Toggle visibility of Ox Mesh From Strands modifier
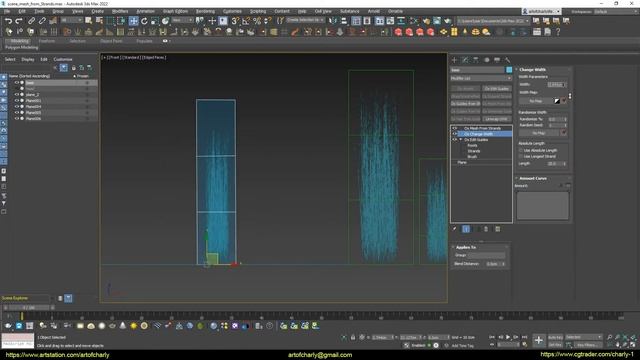640x360 pixels. pos(454,128)
